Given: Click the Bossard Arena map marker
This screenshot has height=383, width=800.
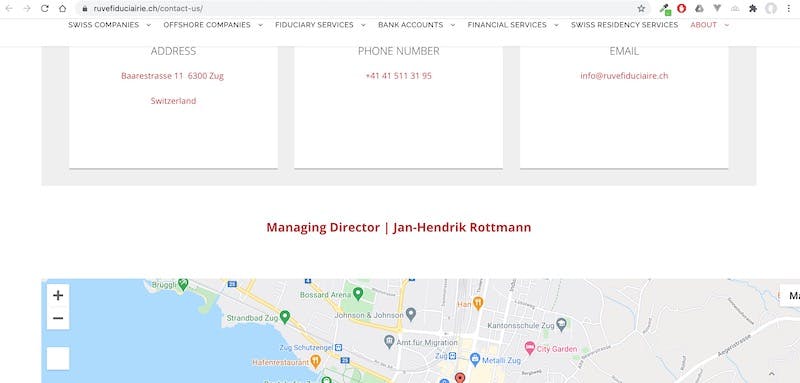Looking at the screenshot, I should [x=358, y=294].
